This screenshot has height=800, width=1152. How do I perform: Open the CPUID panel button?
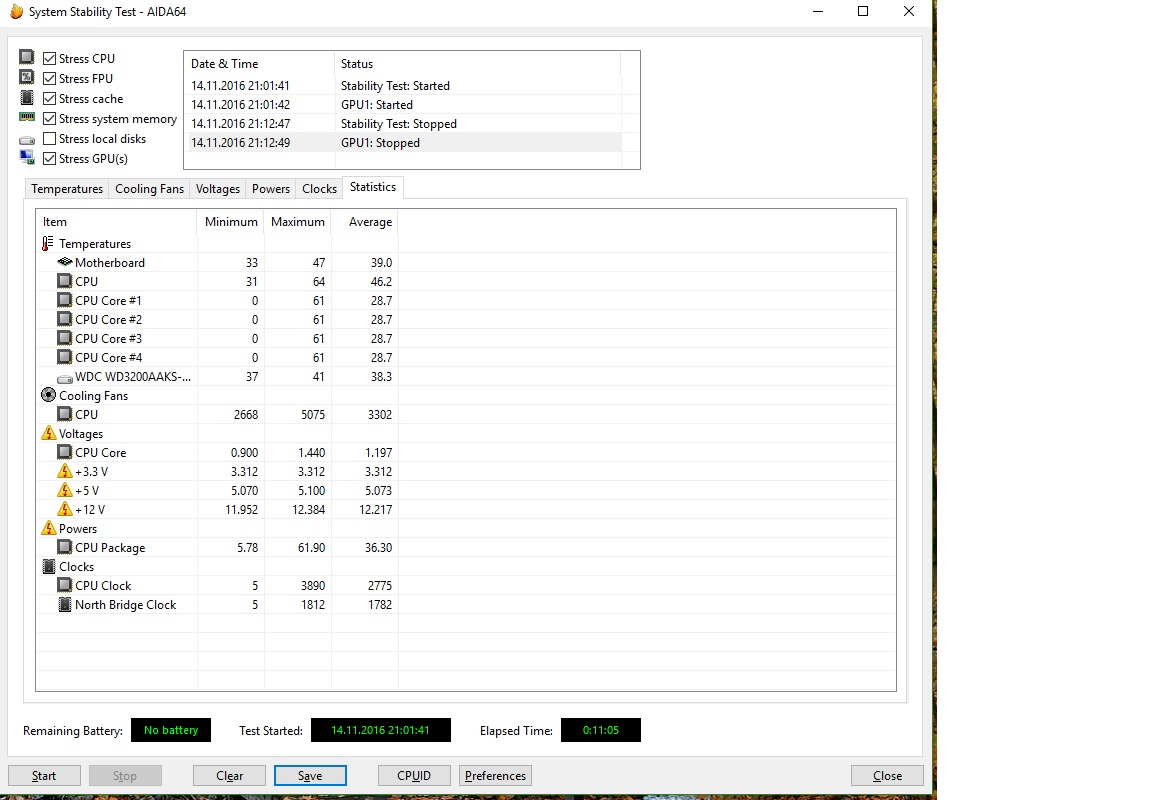(x=414, y=776)
